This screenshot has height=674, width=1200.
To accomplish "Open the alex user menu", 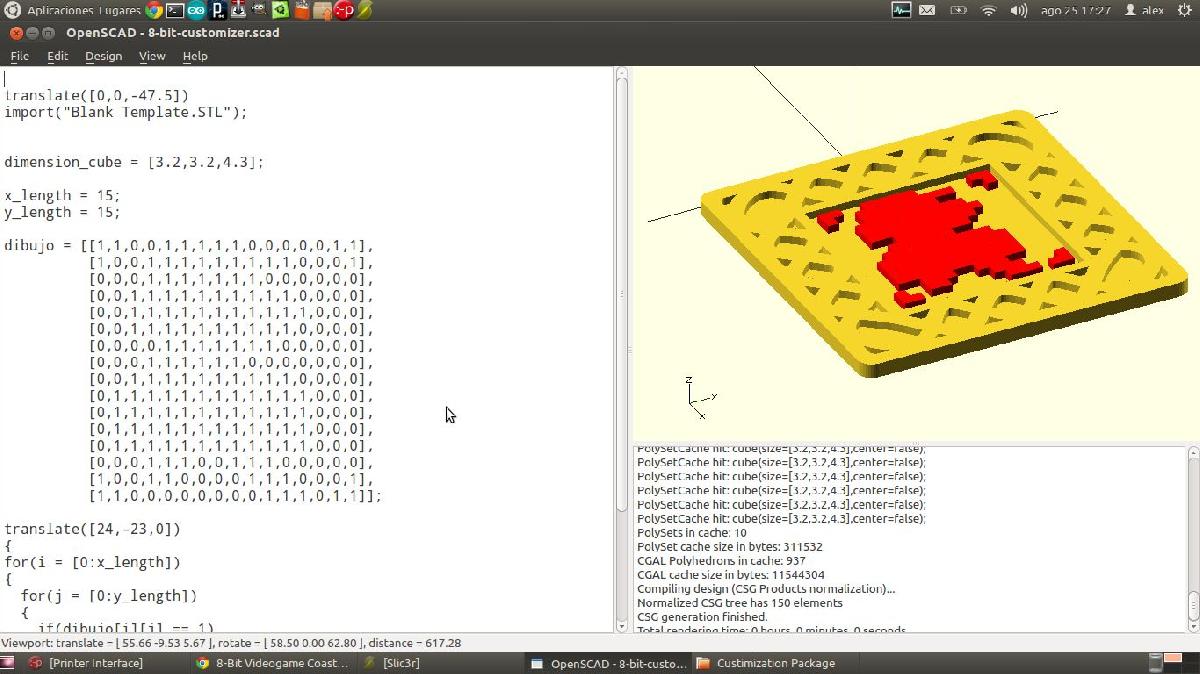I will [1145, 10].
